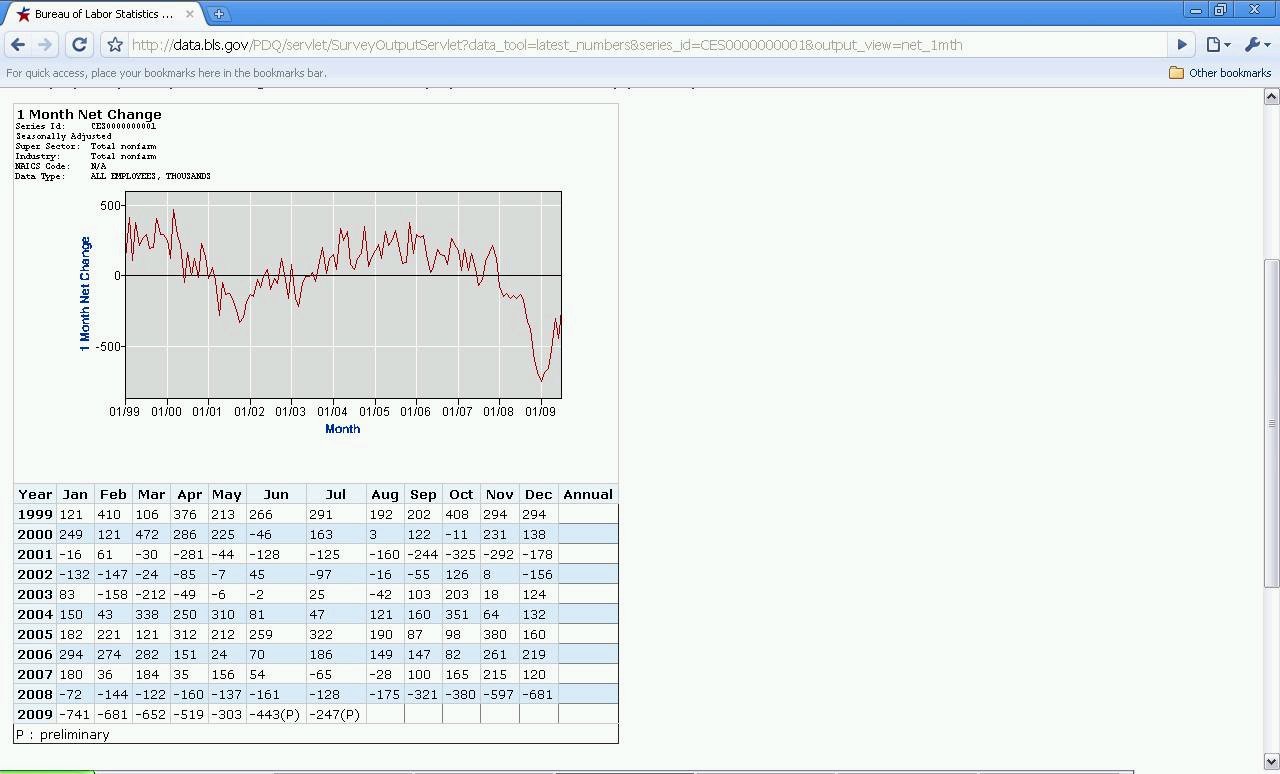Image resolution: width=1280 pixels, height=774 pixels.
Task: Go forward to the next page
Action: 45,44
